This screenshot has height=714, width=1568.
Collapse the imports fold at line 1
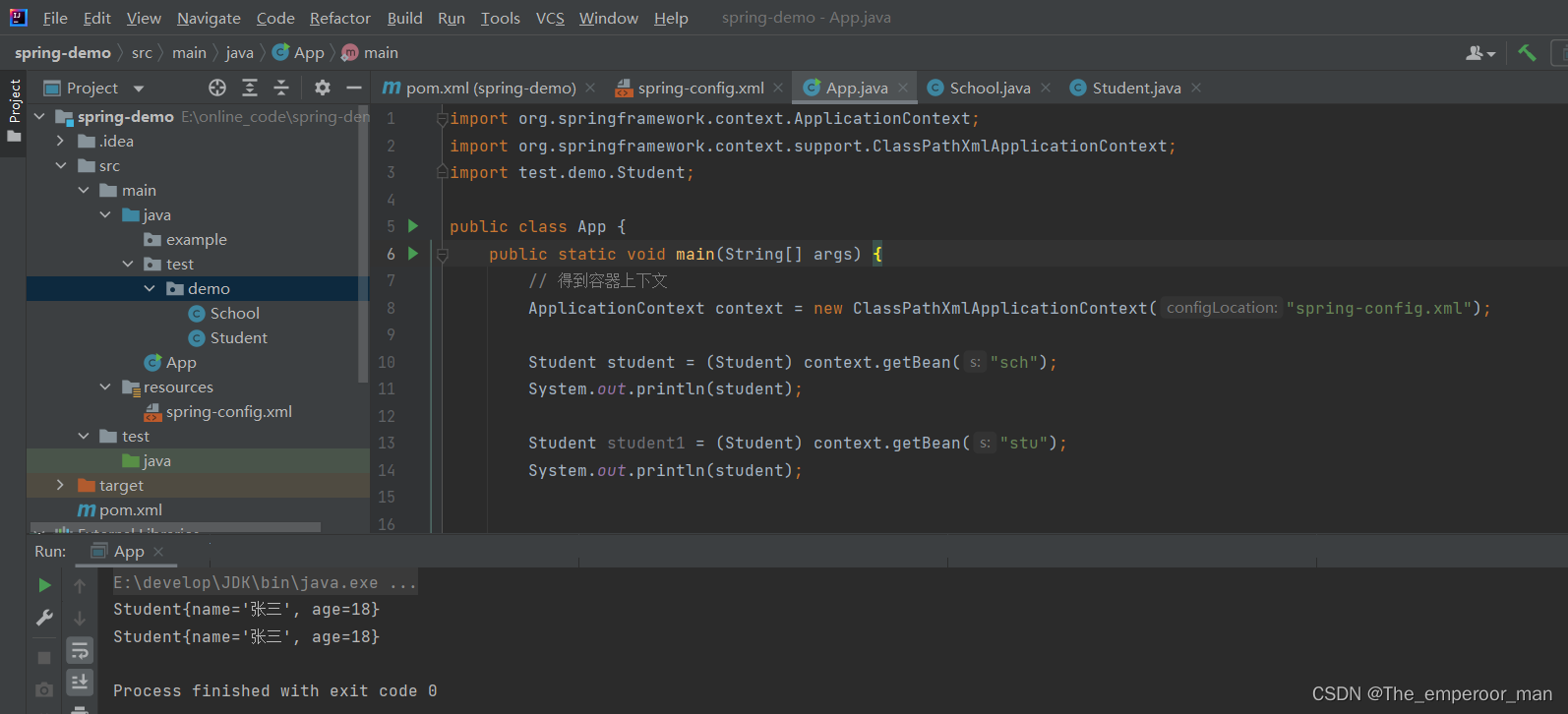tap(443, 119)
